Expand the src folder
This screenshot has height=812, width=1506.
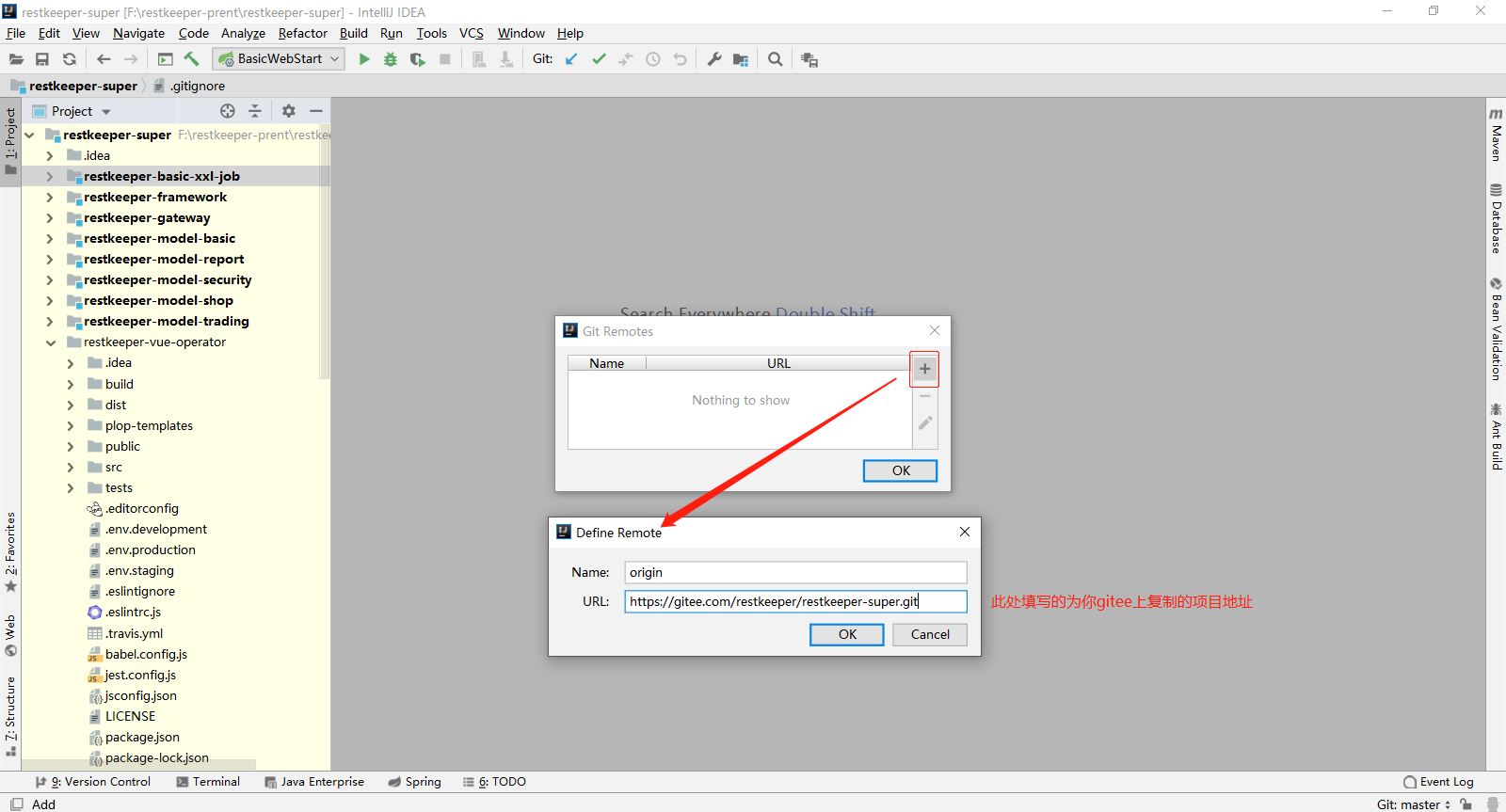pos(71,468)
